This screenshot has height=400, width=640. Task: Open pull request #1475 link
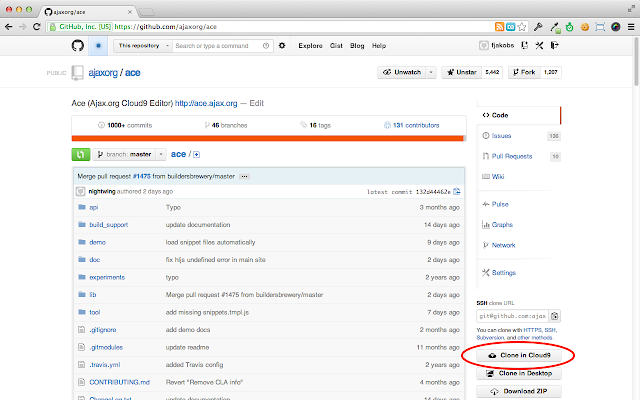(142, 176)
